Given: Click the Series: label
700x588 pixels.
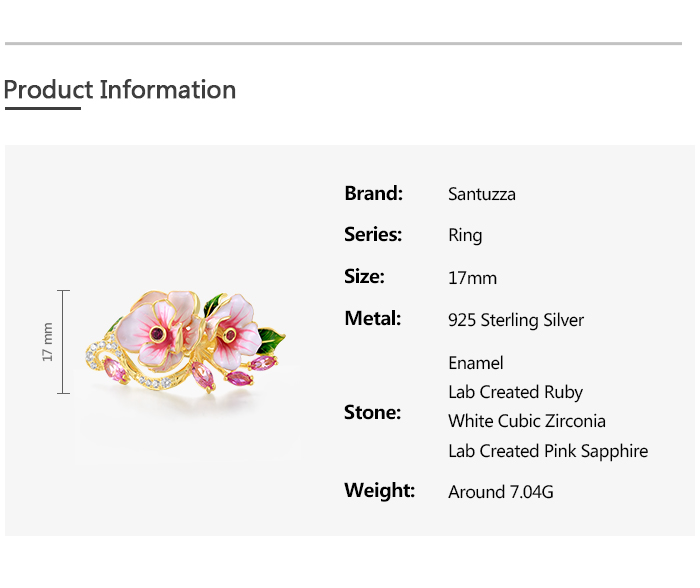Looking at the screenshot, I should (372, 235).
